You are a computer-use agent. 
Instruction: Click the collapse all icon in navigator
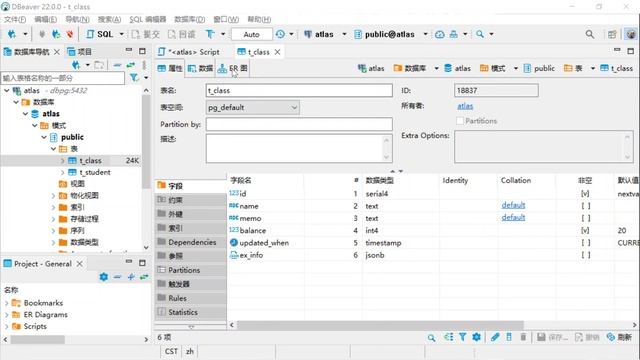tap(117, 65)
